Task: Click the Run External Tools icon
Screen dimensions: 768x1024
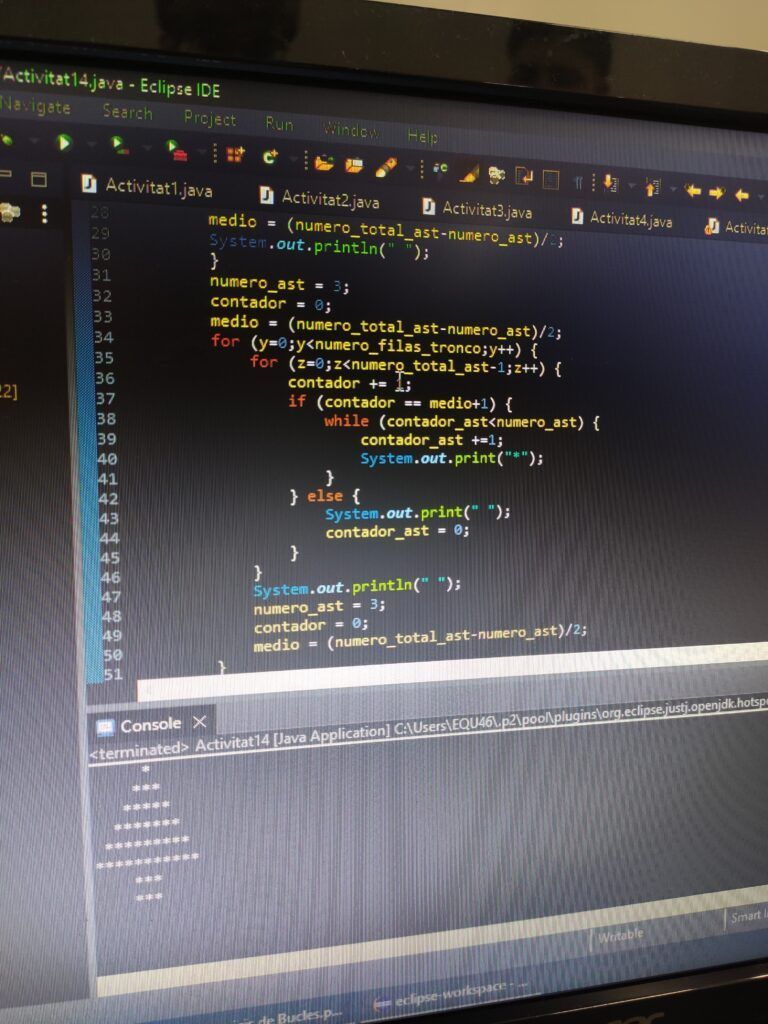Action: pos(177,150)
